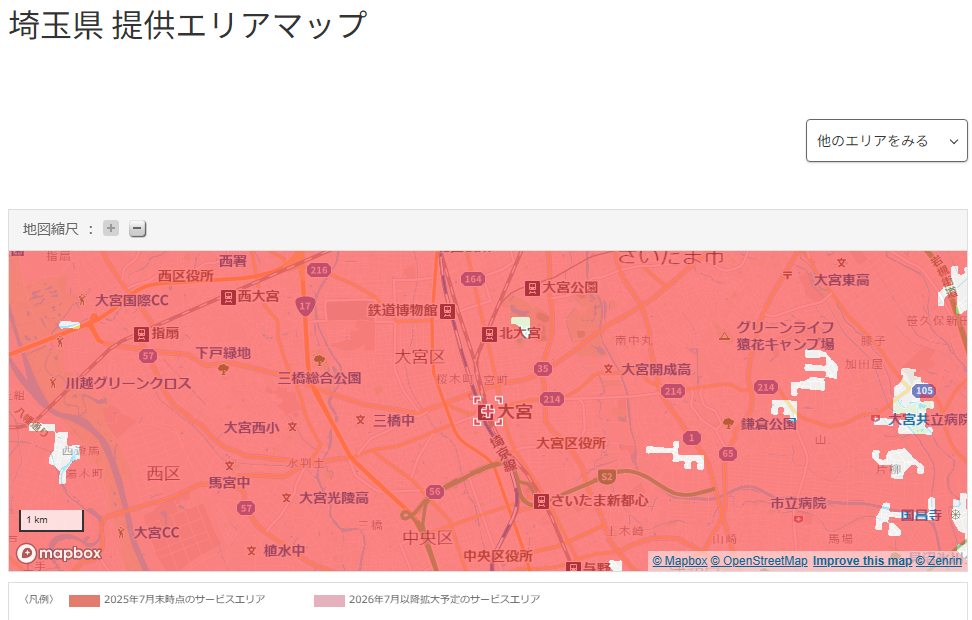
Task: Click the 鎌倉公園 park marker
Action: (x=728, y=423)
